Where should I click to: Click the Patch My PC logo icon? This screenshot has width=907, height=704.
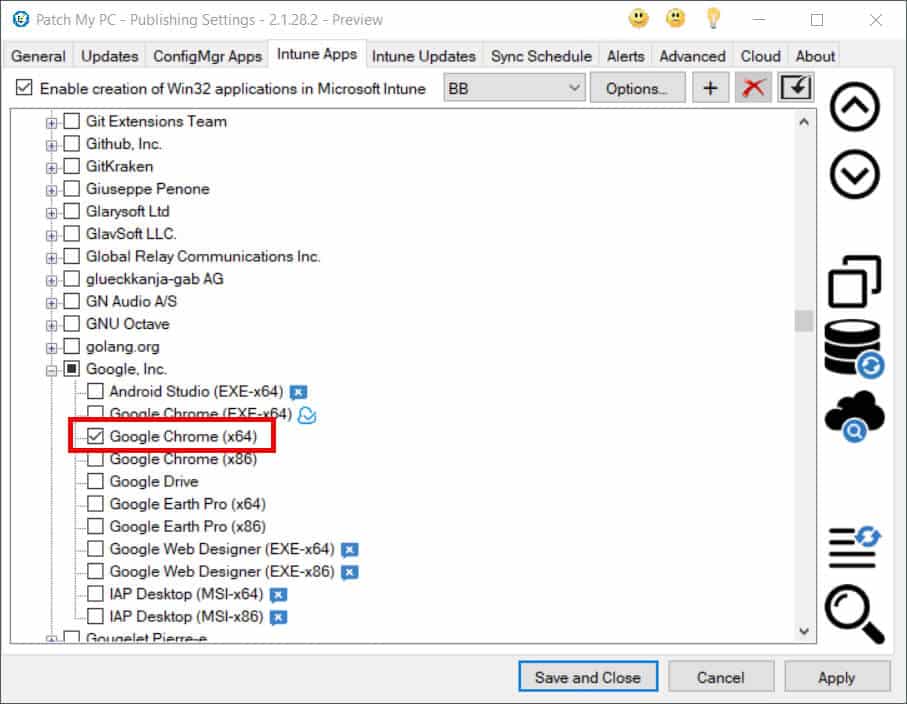pos(21,19)
